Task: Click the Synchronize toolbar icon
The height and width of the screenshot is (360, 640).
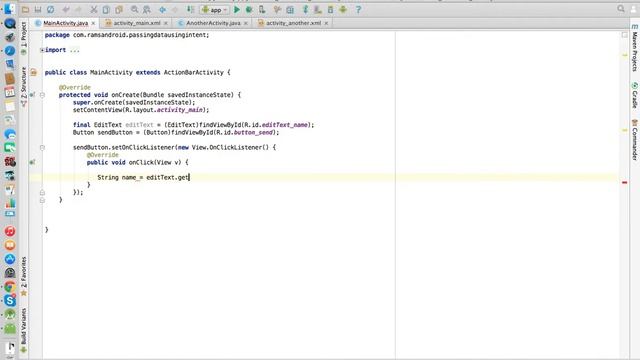Action: pyautogui.click(x=50, y=9)
